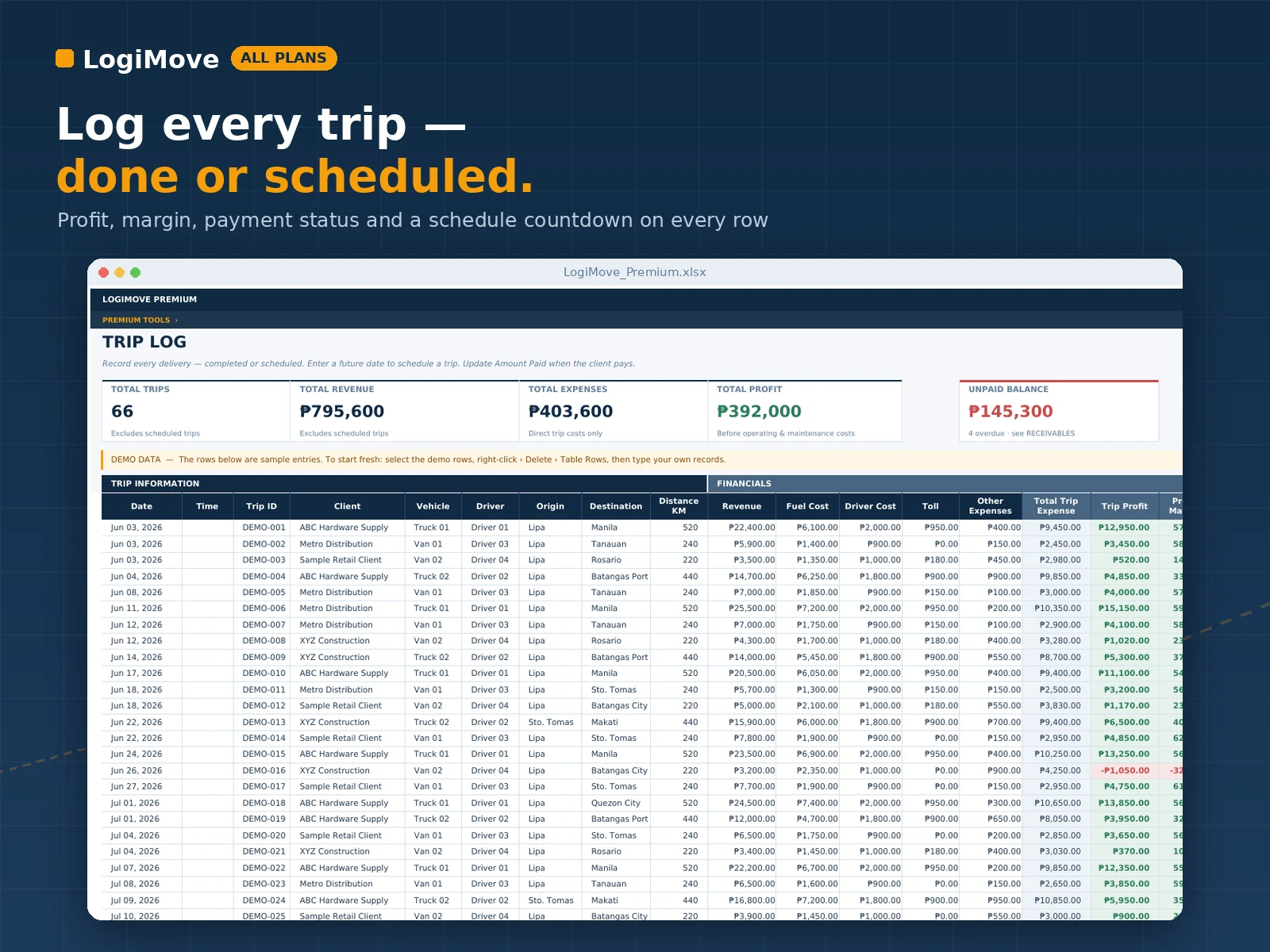Image resolution: width=1270 pixels, height=952 pixels.
Task: Click the Date cell in row DEMO-018
Action: pyautogui.click(x=141, y=803)
